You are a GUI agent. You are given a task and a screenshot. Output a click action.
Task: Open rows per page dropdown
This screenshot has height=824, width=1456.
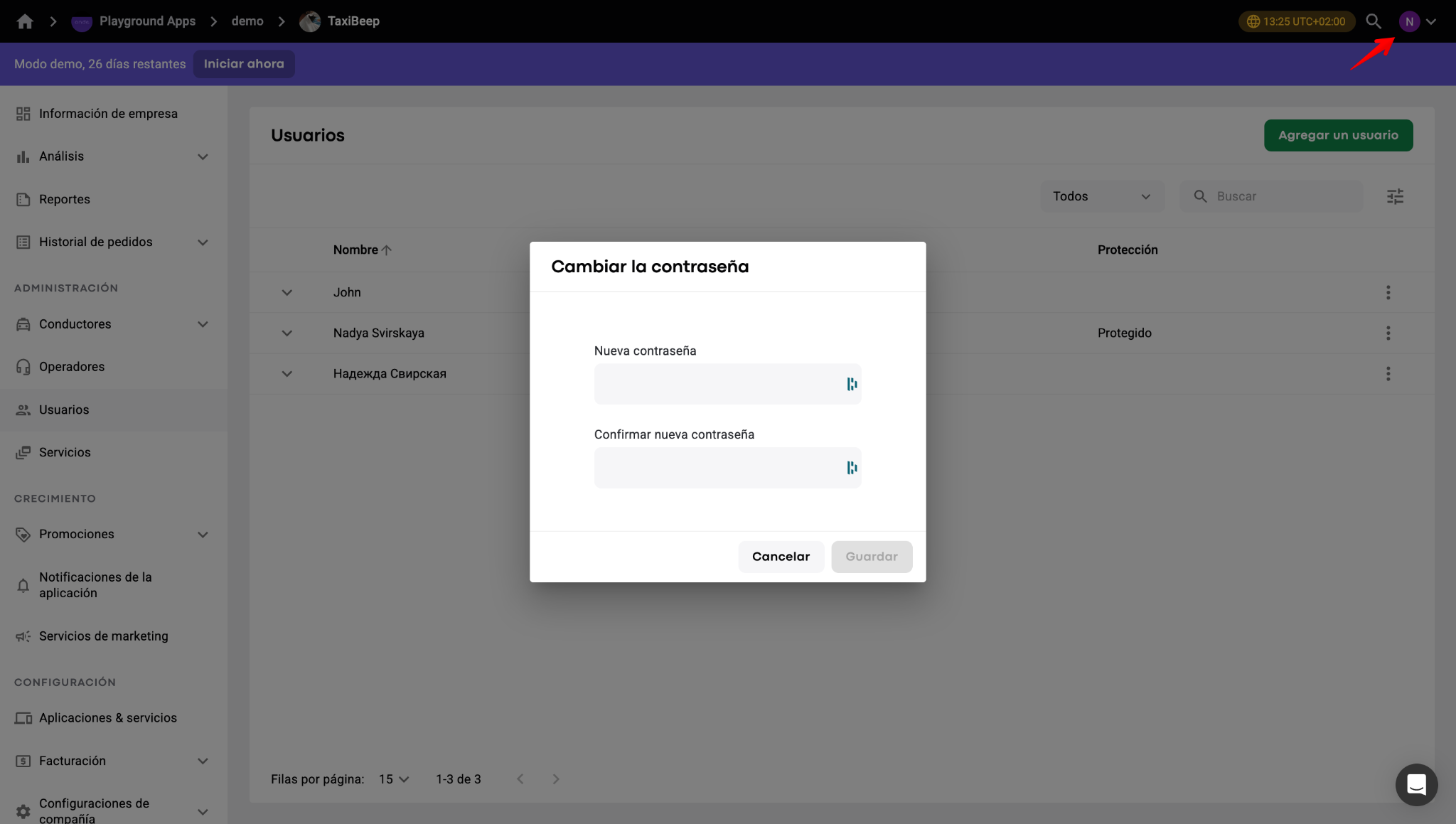click(394, 779)
